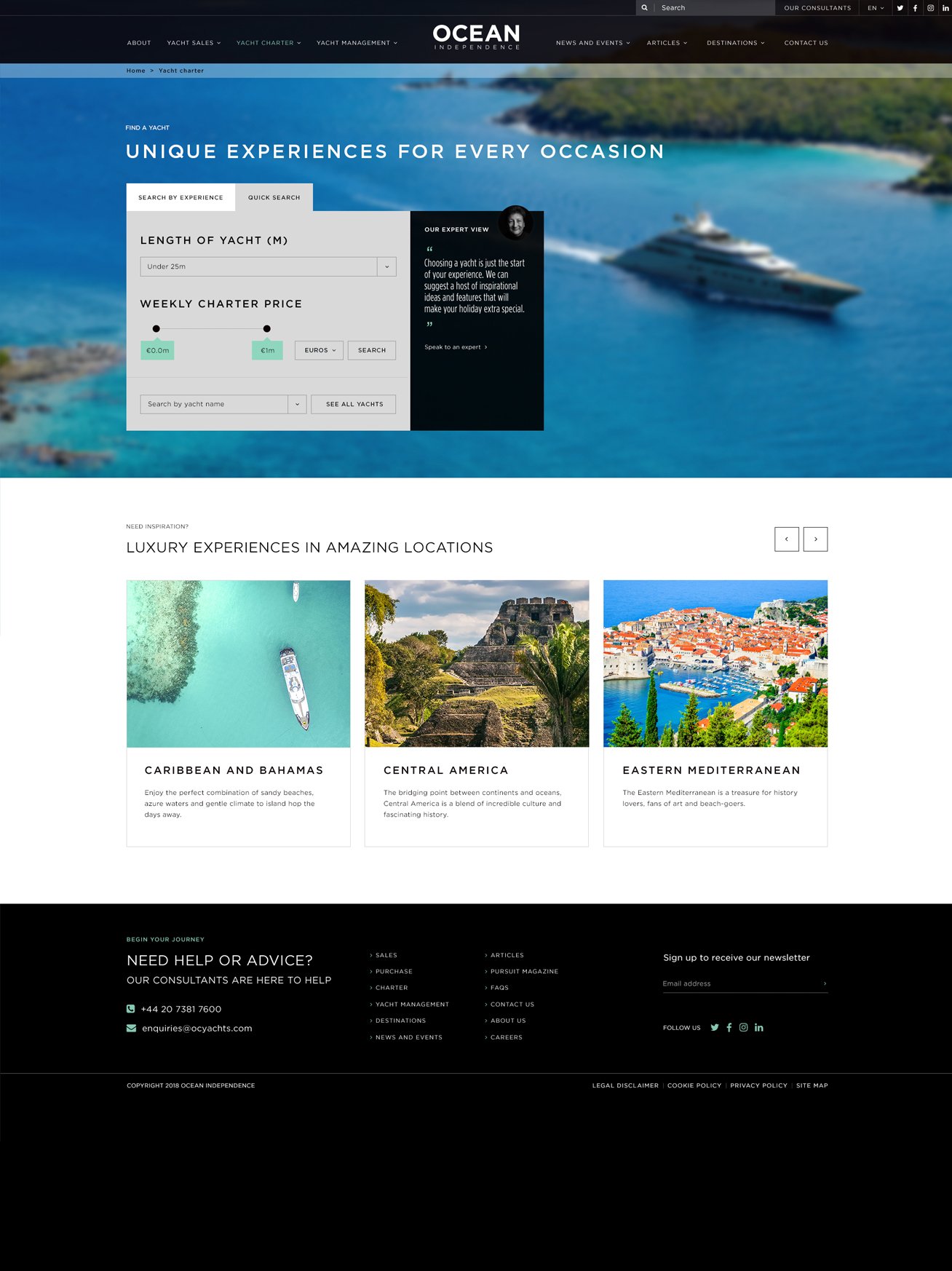Click Home in the breadcrumb
Image resolution: width=952 pixels, height=1271 pixels.
click(136, 71)
